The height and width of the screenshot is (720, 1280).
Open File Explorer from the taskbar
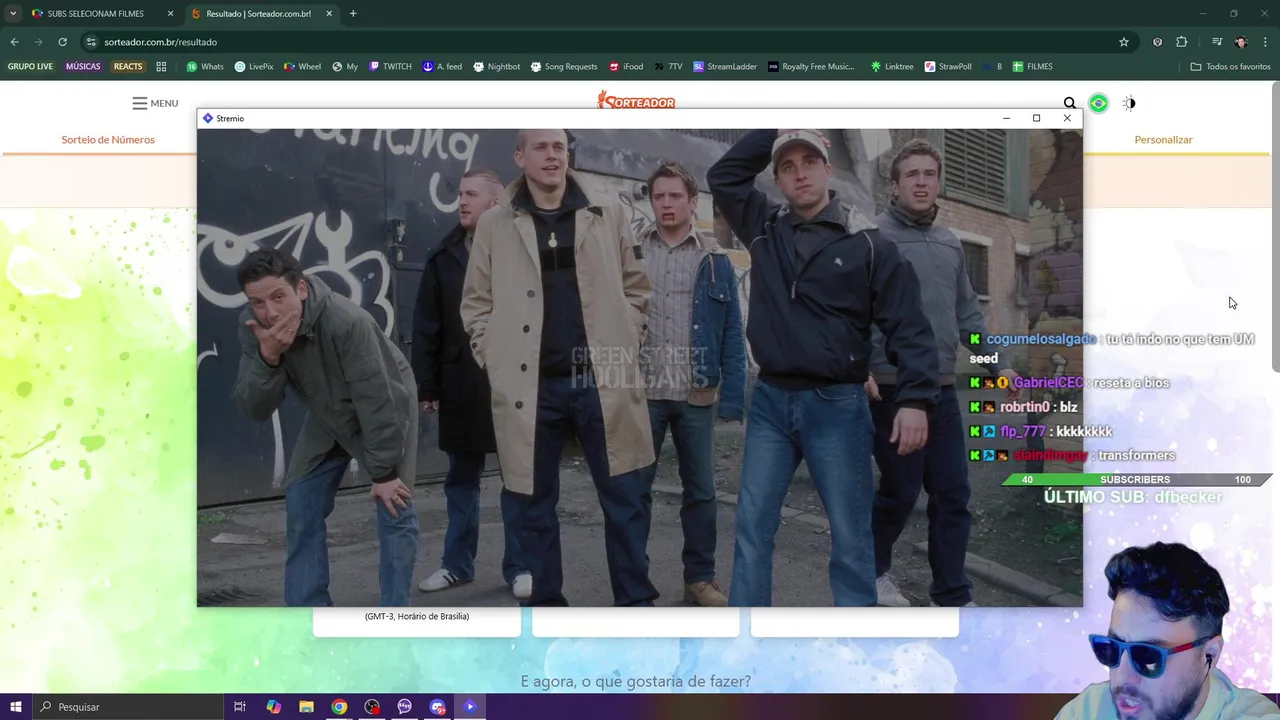coord(306,707)
